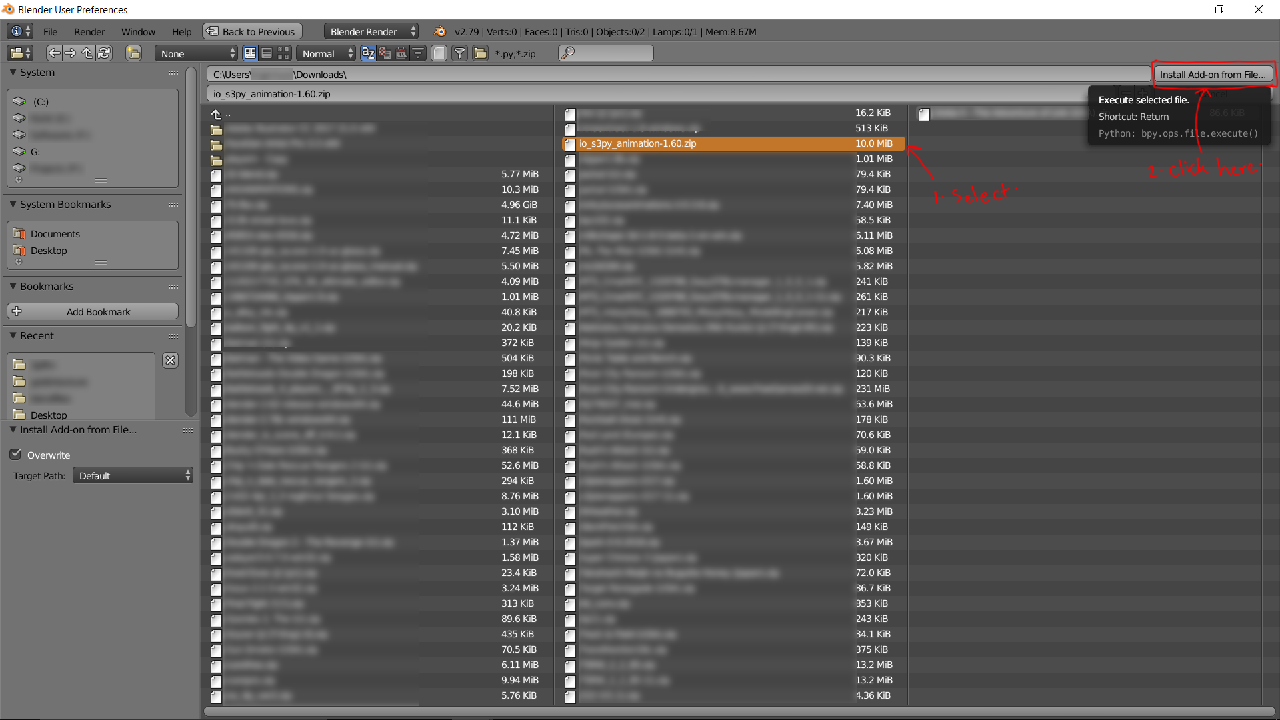The width and height of the screenshot is (1280, 720).
Task: Open the Render menu
Action: pyautogui.click(x=89, y=32)
